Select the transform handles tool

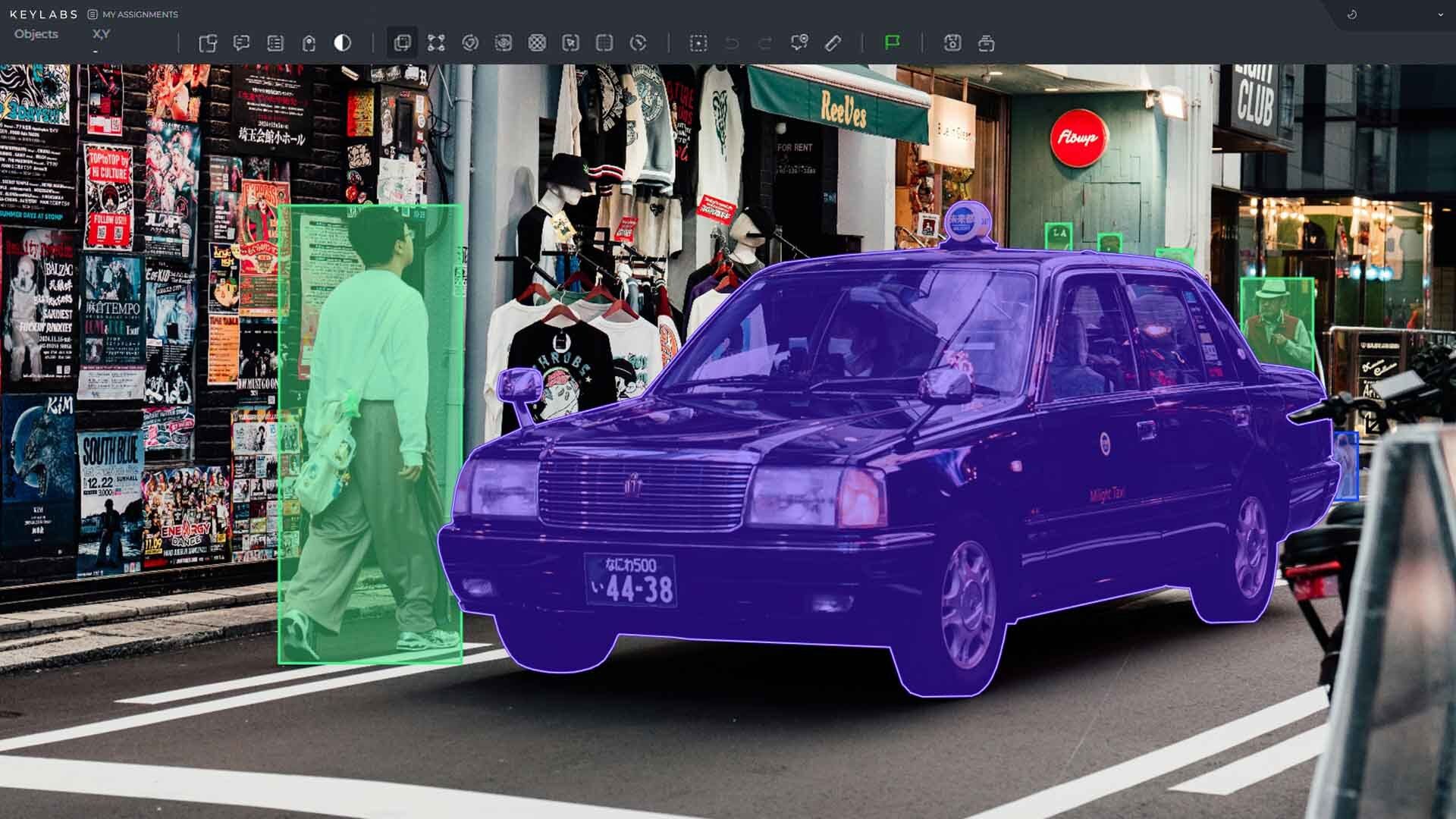[x=437, y=42]
